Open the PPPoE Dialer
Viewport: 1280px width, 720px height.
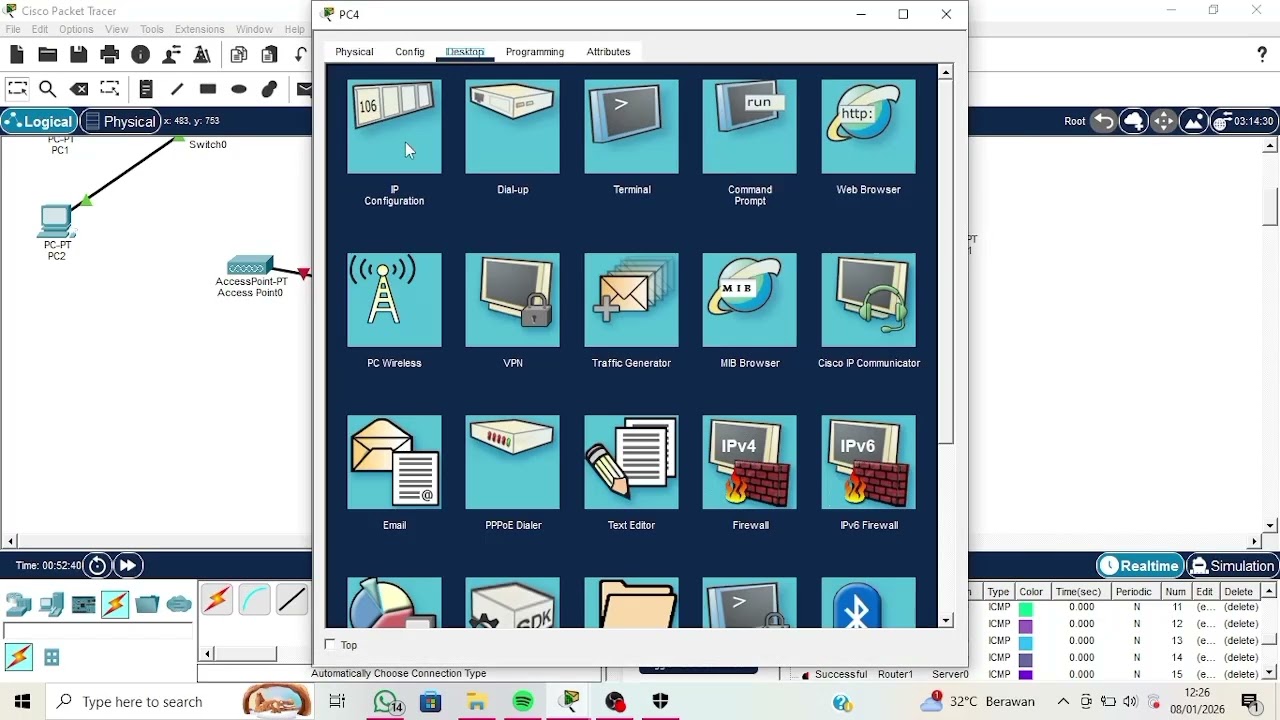512,462
